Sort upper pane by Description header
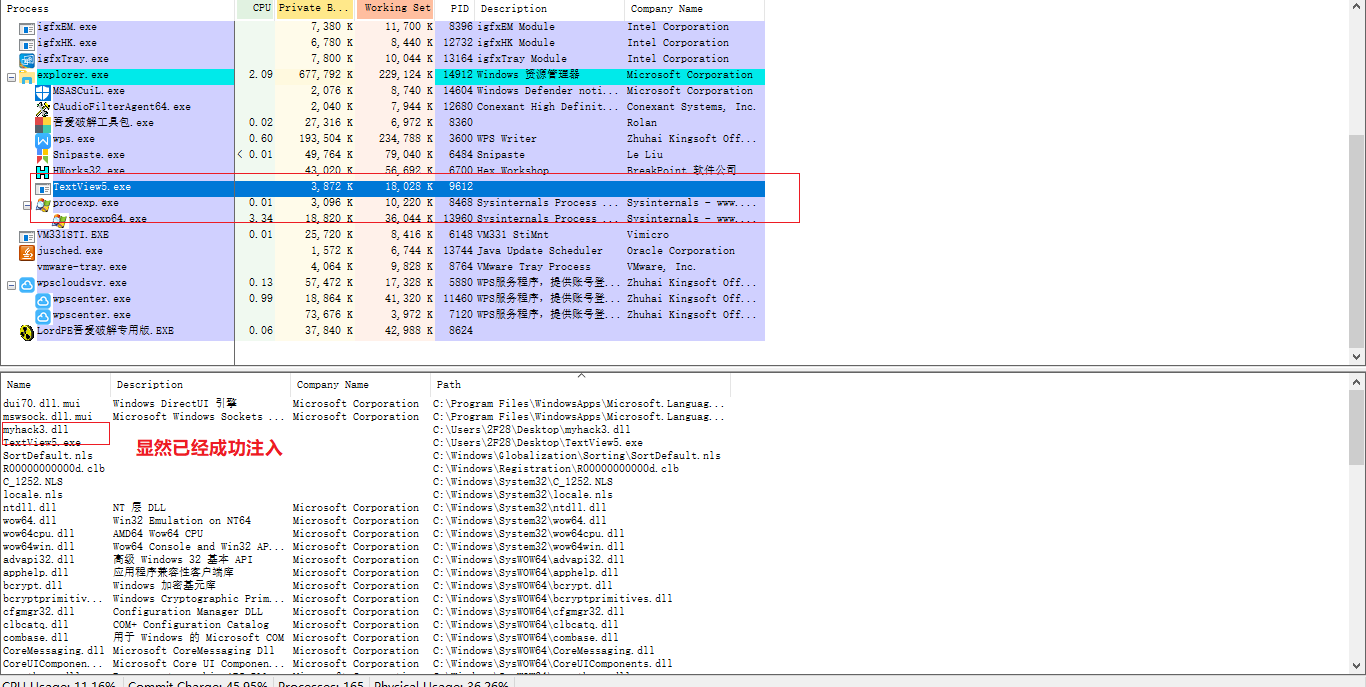This screenshot has height=687, width=1366. [549, 8]
